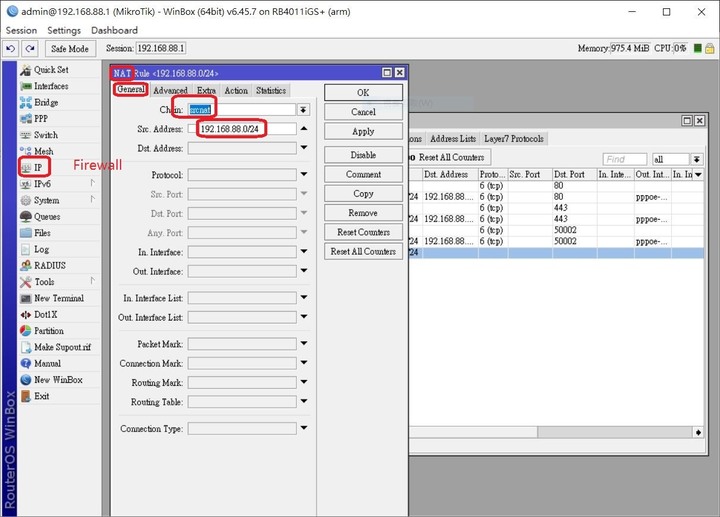This screenshot has height=517, width=720.
Task: Click the lock icon in status area
Action: pyautogui.click(x=709, y=48)
